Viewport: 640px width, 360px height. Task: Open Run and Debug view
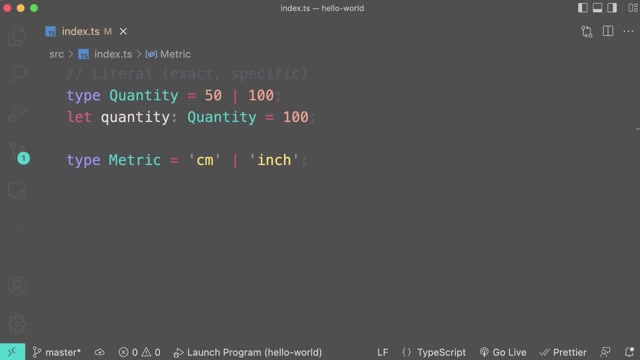(17, 113)
